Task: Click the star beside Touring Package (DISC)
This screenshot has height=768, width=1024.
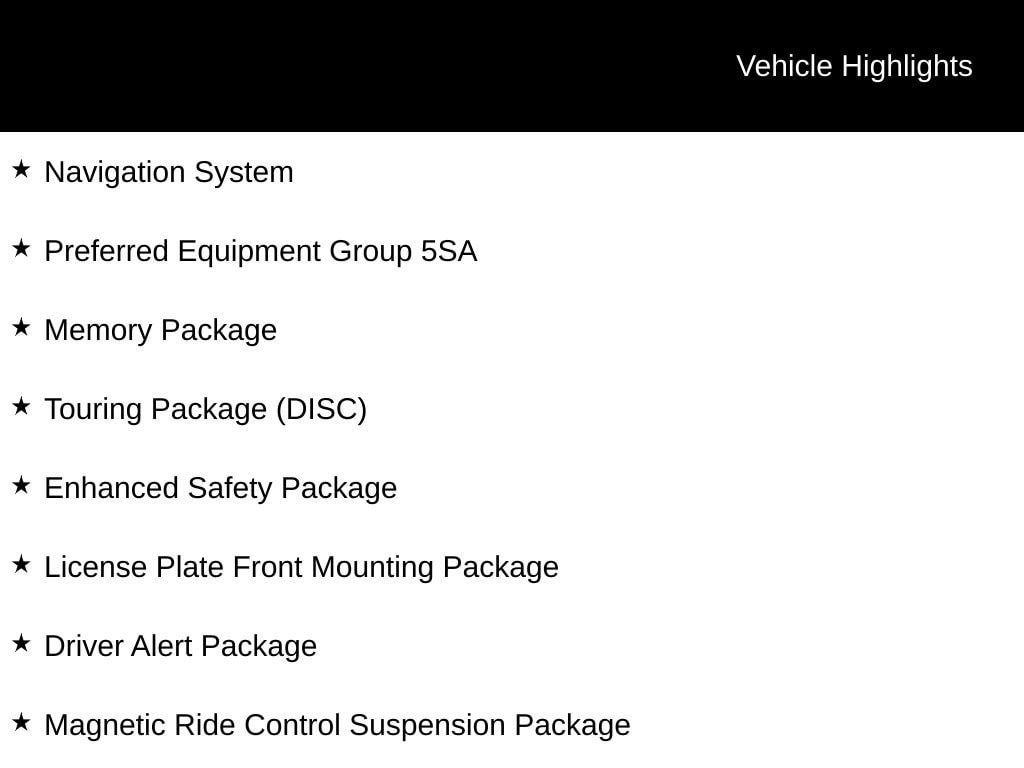Action: point(21,406)
